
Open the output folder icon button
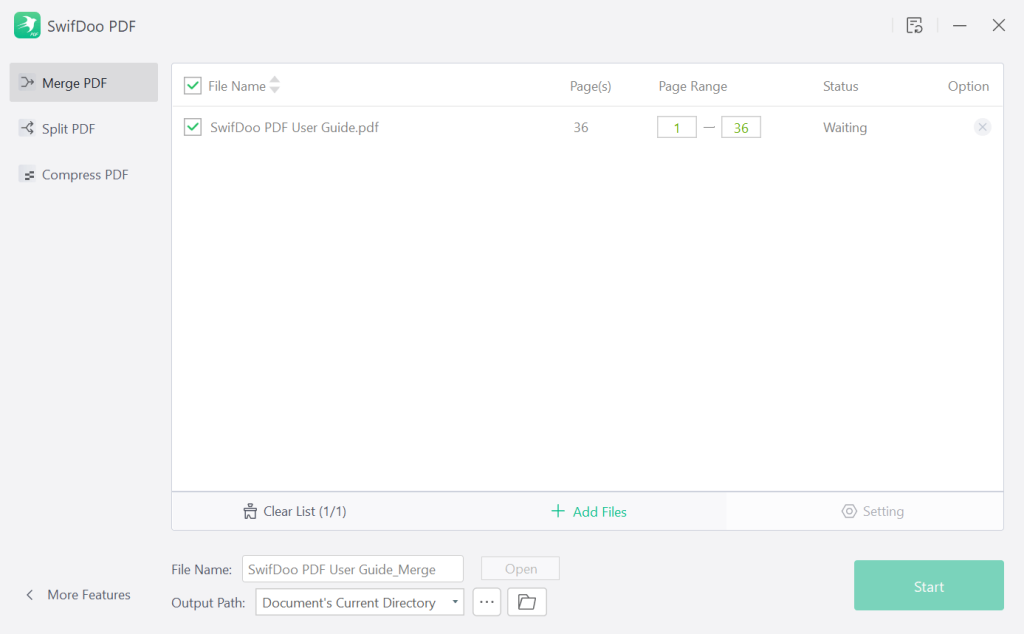pos(527,602)
